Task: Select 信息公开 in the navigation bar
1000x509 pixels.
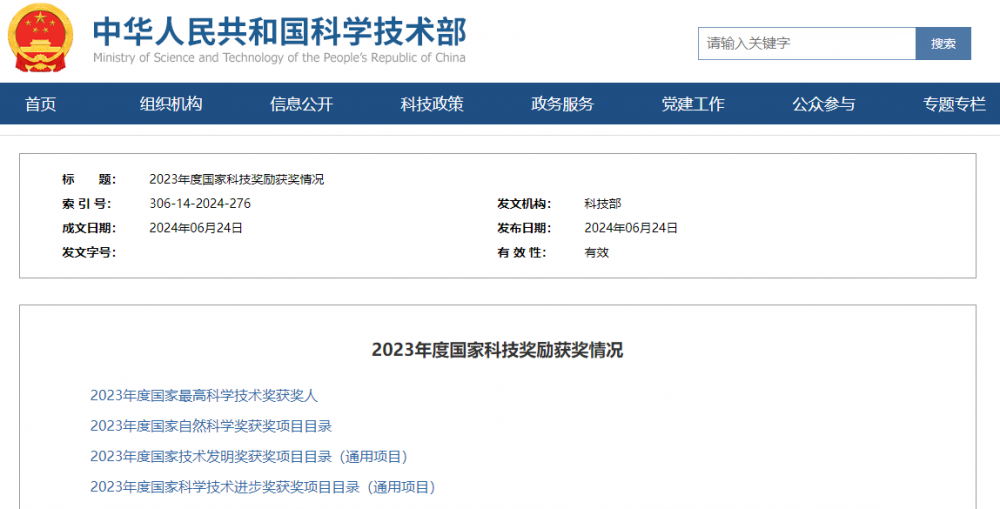Action: pyautogui.click(x=301, y=104)
